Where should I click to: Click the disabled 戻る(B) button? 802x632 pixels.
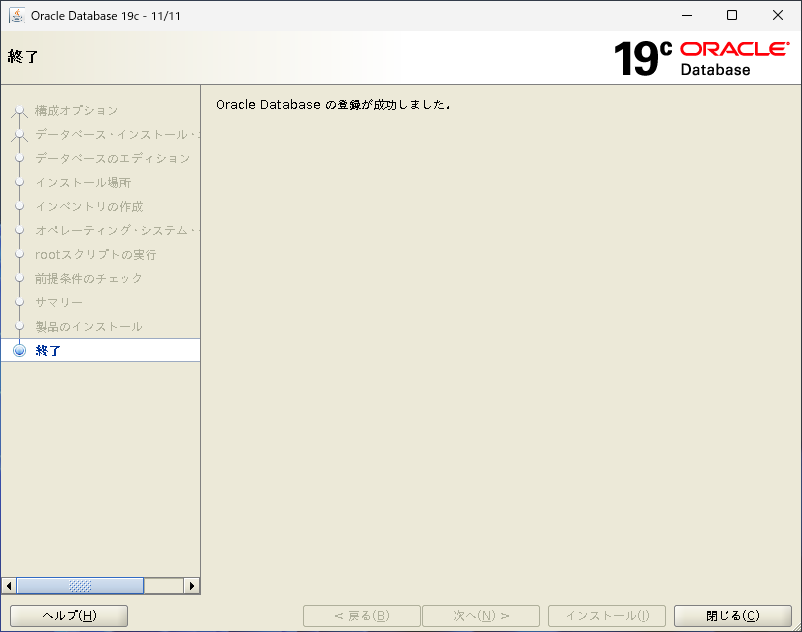[362, 616]
